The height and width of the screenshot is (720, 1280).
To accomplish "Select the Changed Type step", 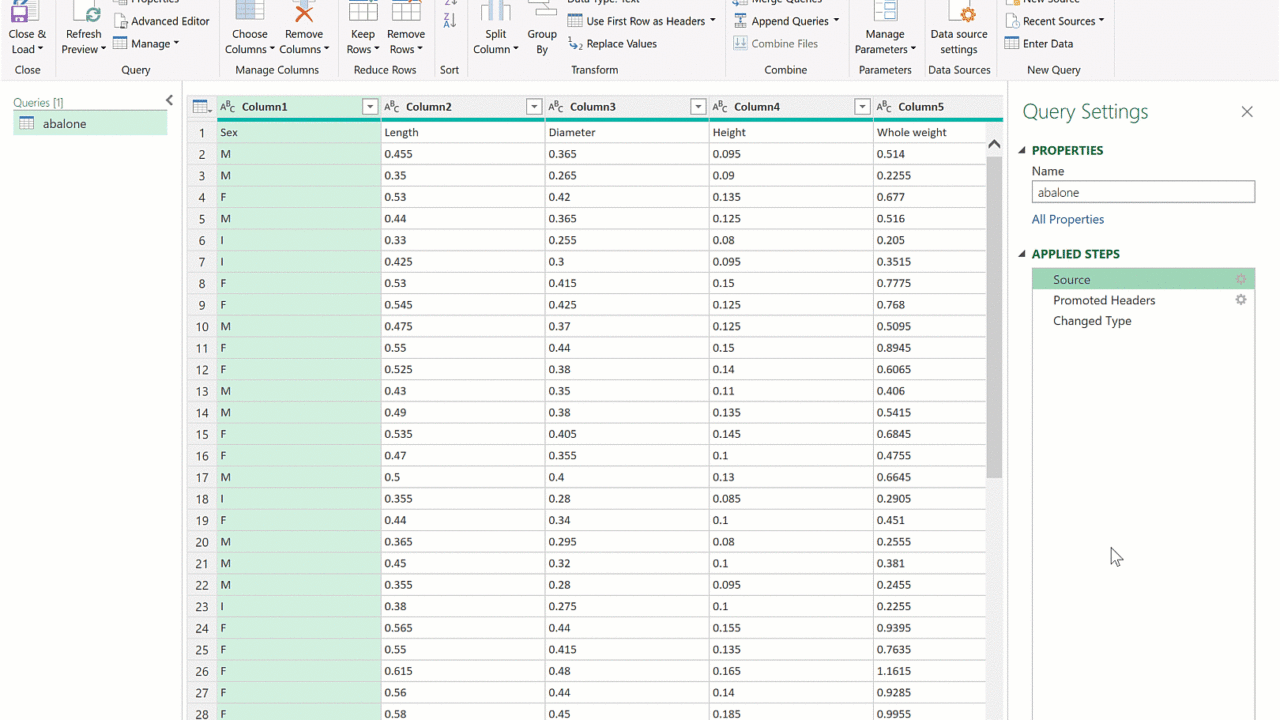I will click(1092, 321).
